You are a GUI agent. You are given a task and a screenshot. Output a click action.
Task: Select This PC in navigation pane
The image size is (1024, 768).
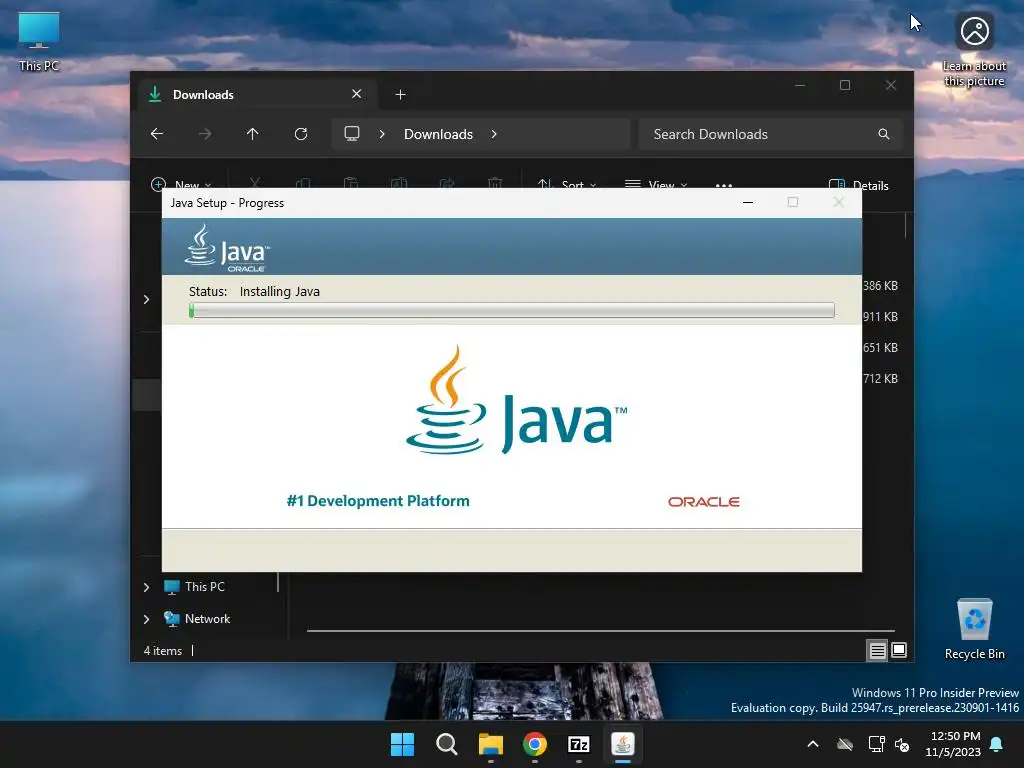pyautogui.click(x=193, y=586)
